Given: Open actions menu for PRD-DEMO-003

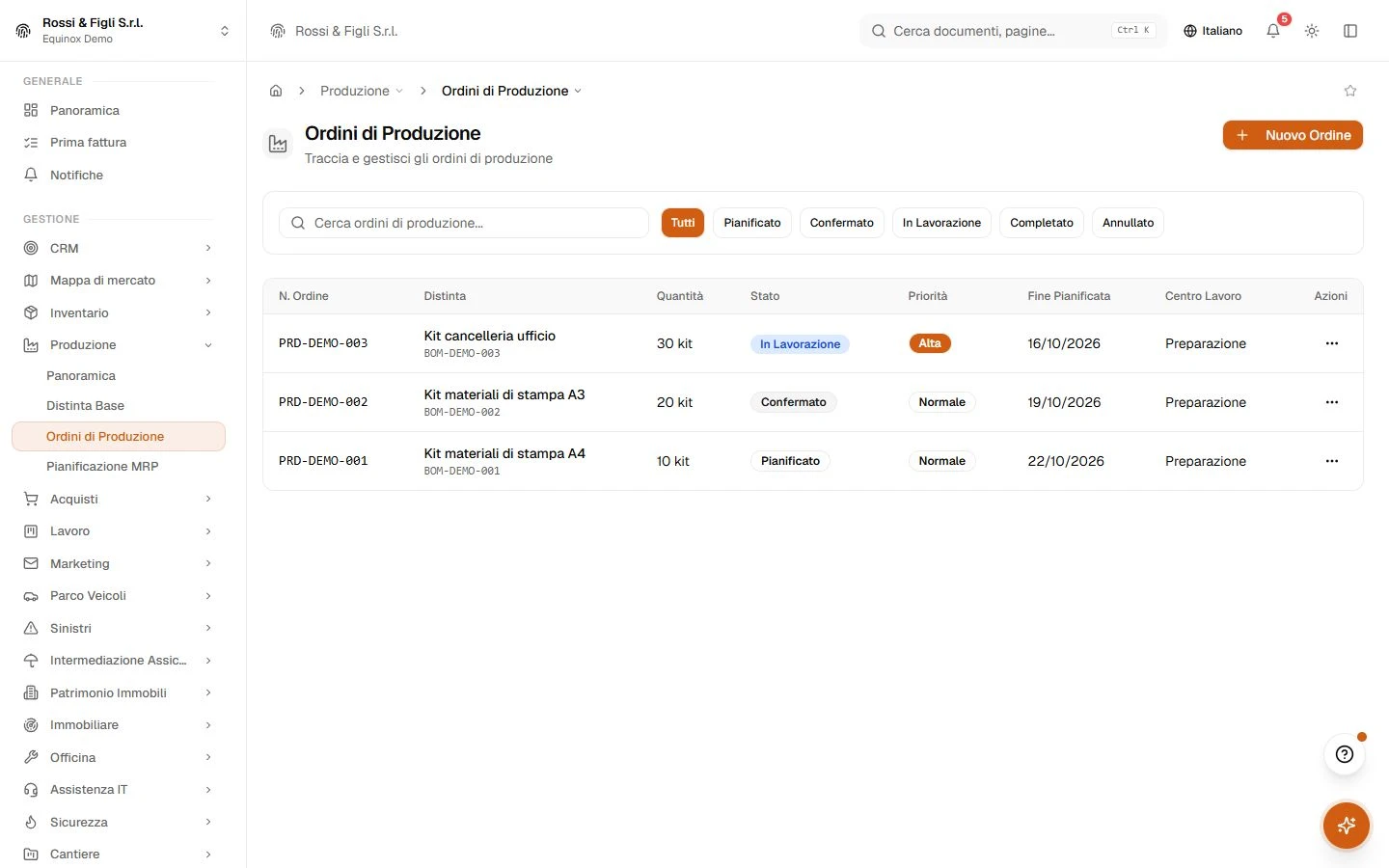Looking at the screenshot, I should pos(1332,343).
